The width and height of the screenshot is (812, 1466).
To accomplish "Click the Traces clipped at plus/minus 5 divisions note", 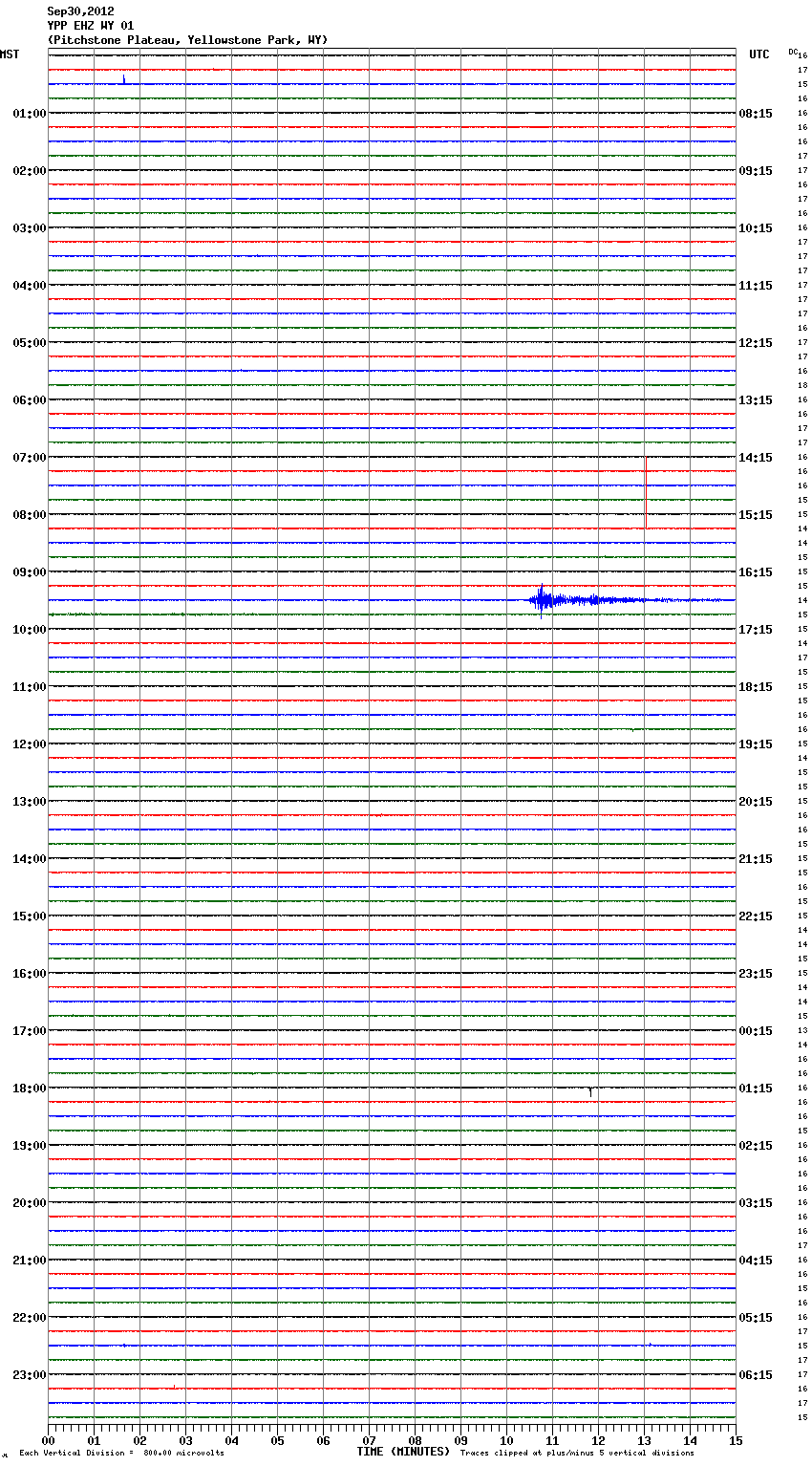I will (577, 1454).
